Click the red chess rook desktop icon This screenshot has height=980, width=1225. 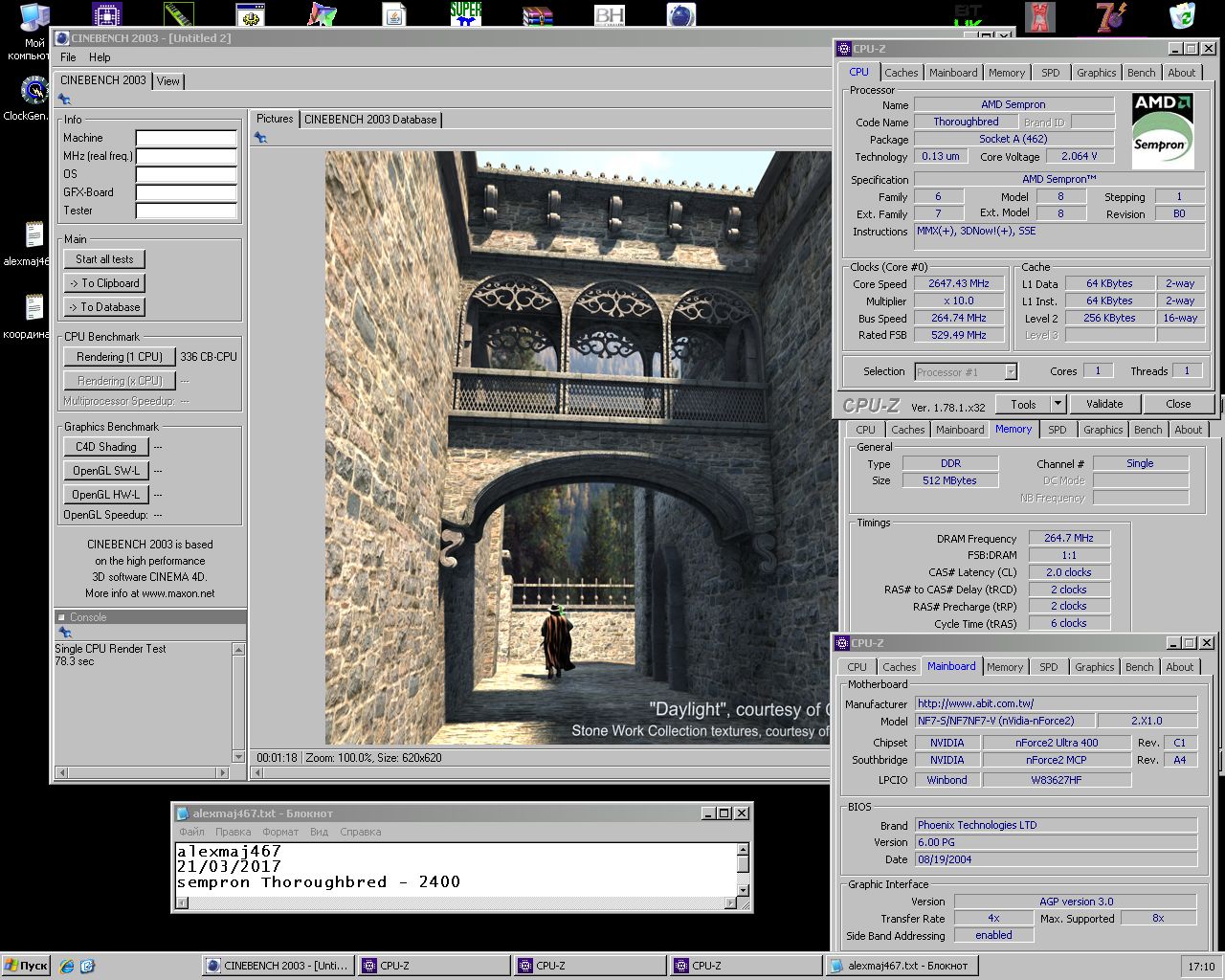pos(1039,14)
